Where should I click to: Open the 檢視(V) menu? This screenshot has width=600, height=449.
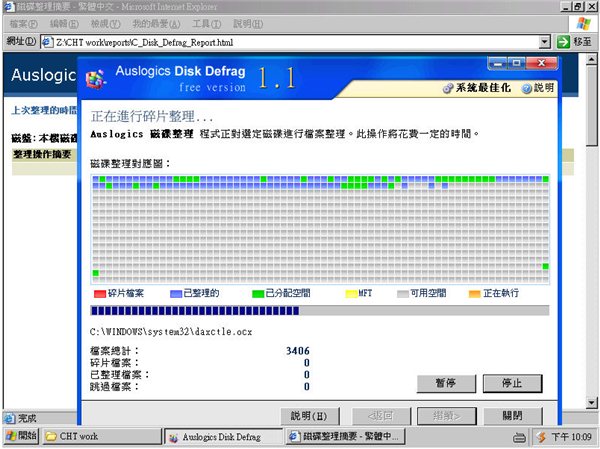pos(105,24)
